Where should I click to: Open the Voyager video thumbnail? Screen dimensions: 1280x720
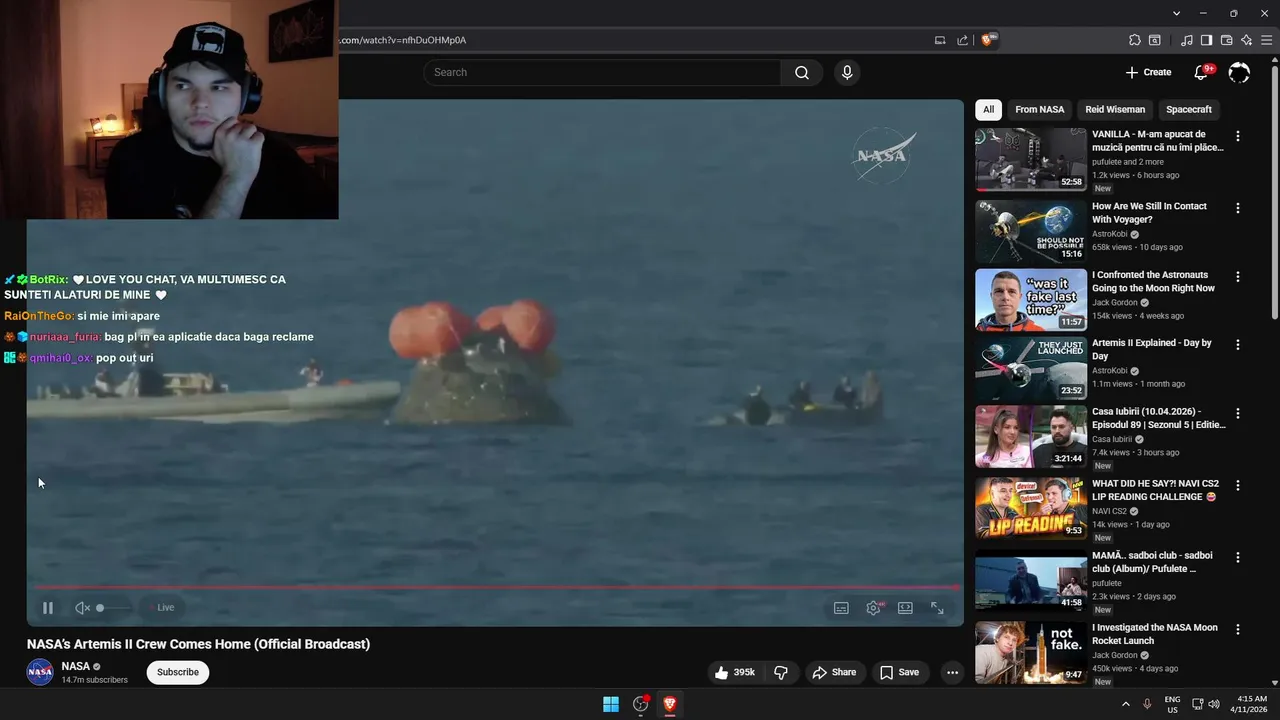1030,231
